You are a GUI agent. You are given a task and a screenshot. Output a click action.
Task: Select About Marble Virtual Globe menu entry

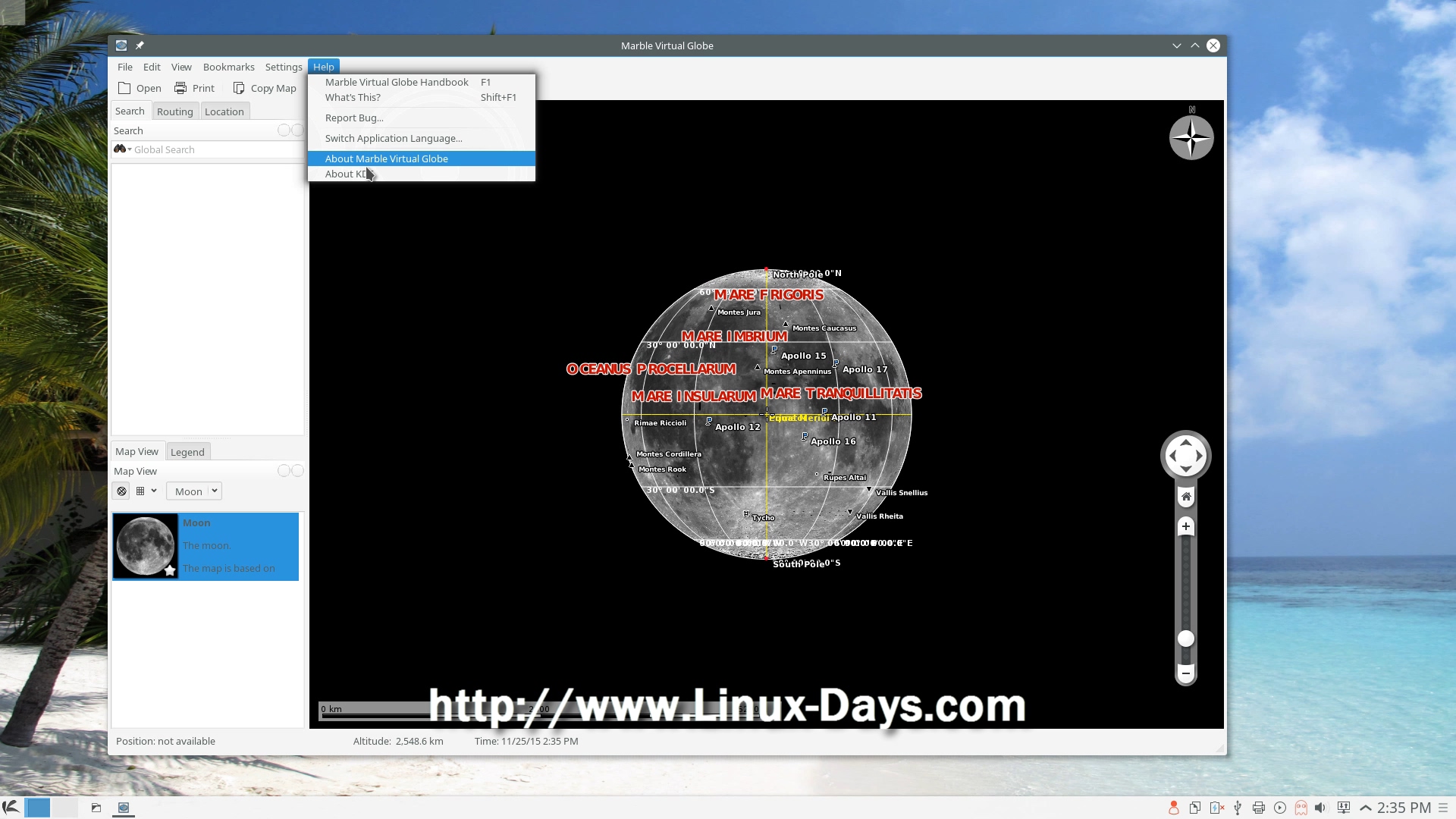click(x=386, y=158)
